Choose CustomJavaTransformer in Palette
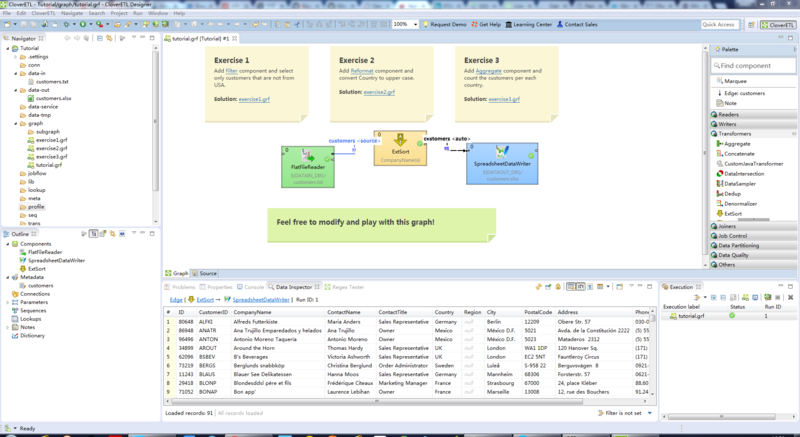 [749, 164]
